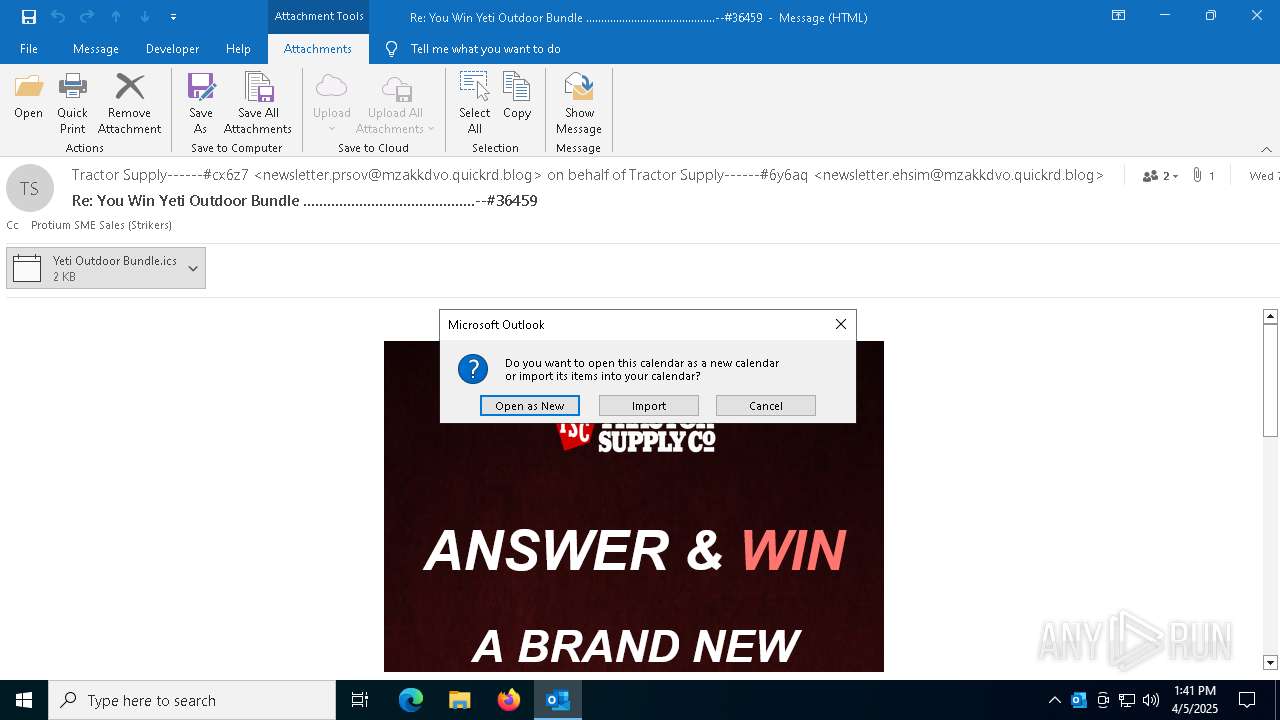This screenshot has width=1280, height=720.
Task: Close the Microsoft Outlook dialog
Action: click(x=840, y=324)
